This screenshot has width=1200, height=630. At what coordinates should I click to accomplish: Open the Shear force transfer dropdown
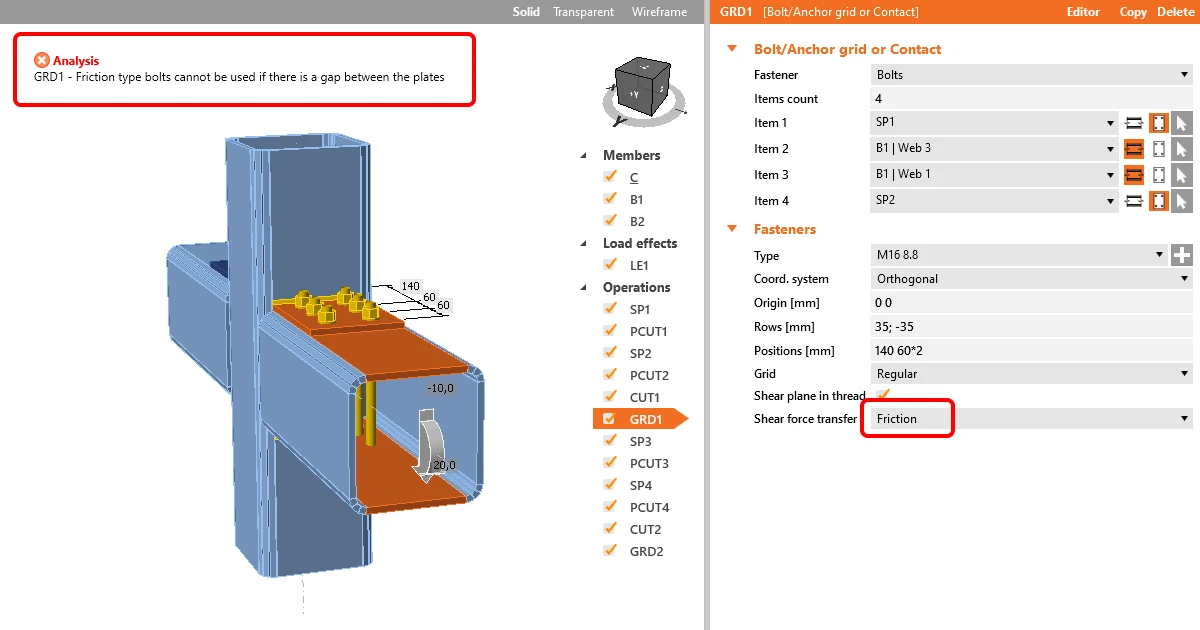[1032, 419]
